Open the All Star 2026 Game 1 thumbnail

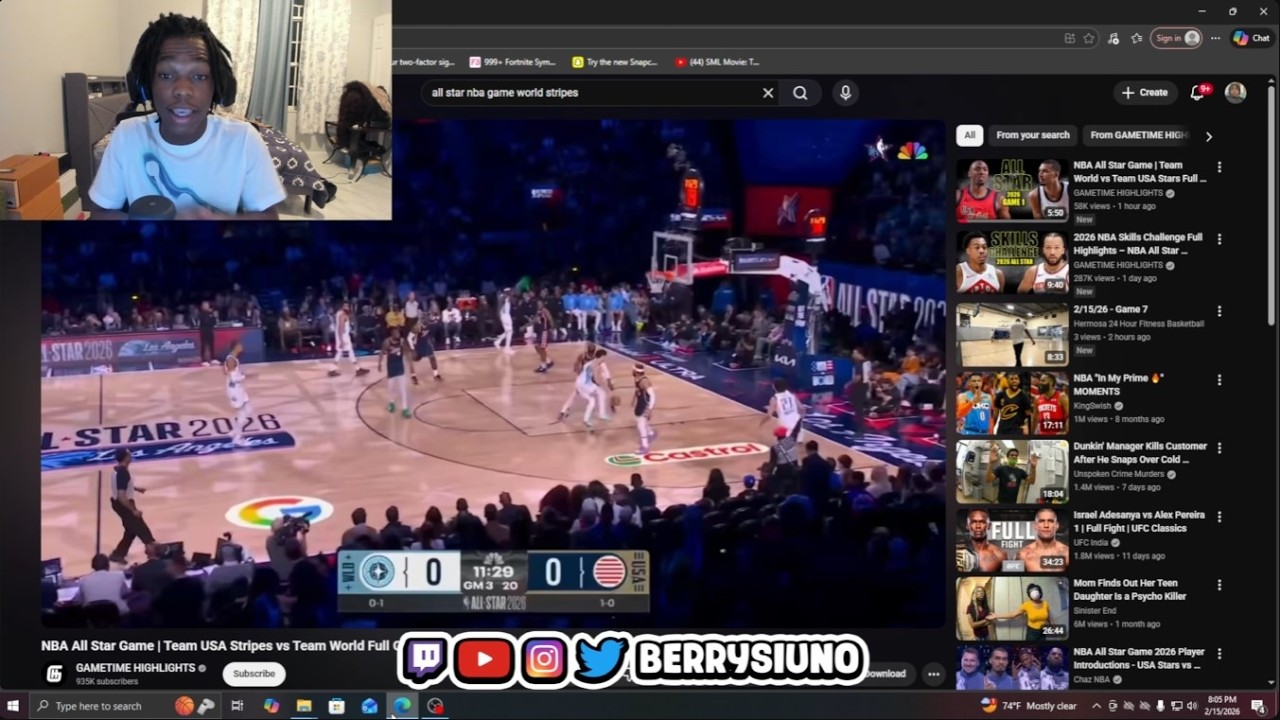(1012, 190)
